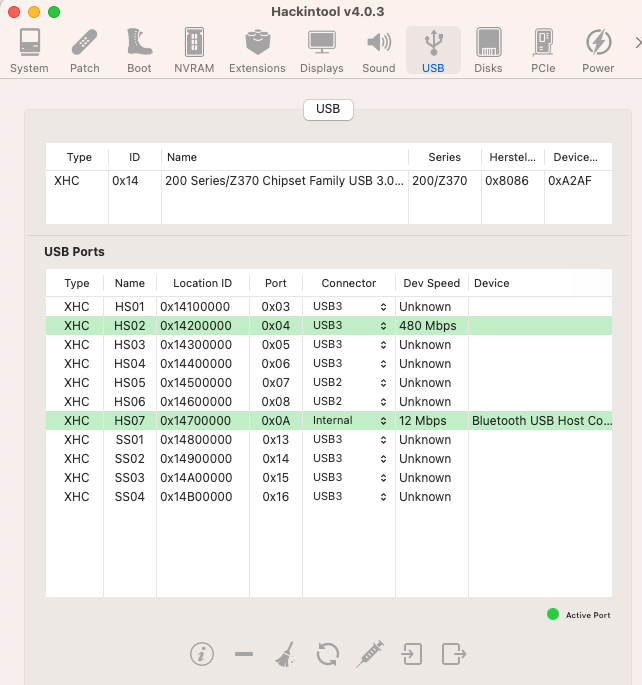Expand the toolbar overflow chevron

point(635,43)
